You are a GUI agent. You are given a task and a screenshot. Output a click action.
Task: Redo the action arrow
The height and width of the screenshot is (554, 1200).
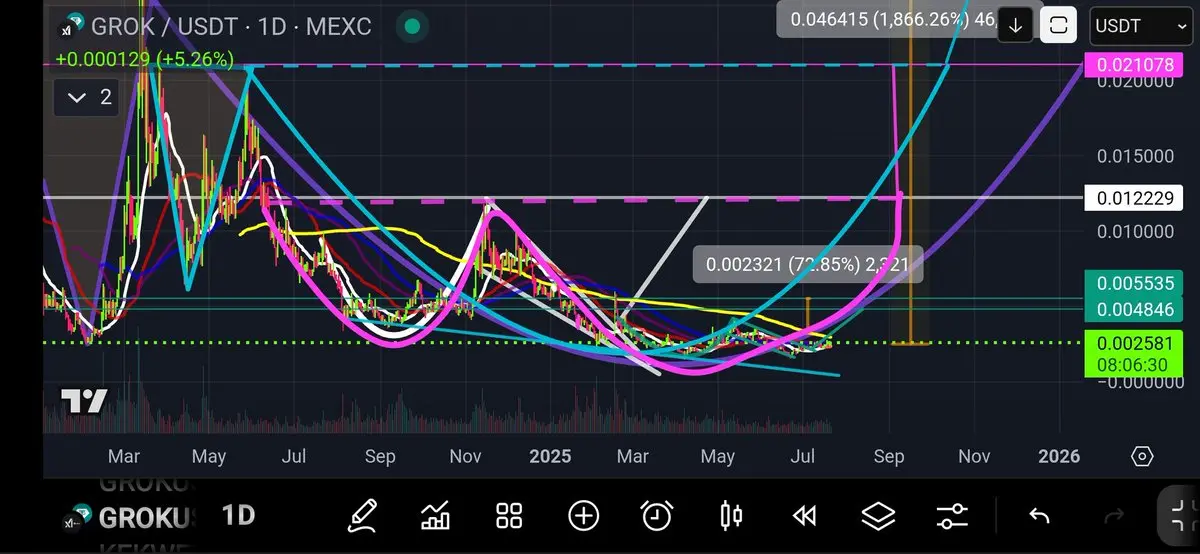pyautogui.click(x=1113, y=516)
